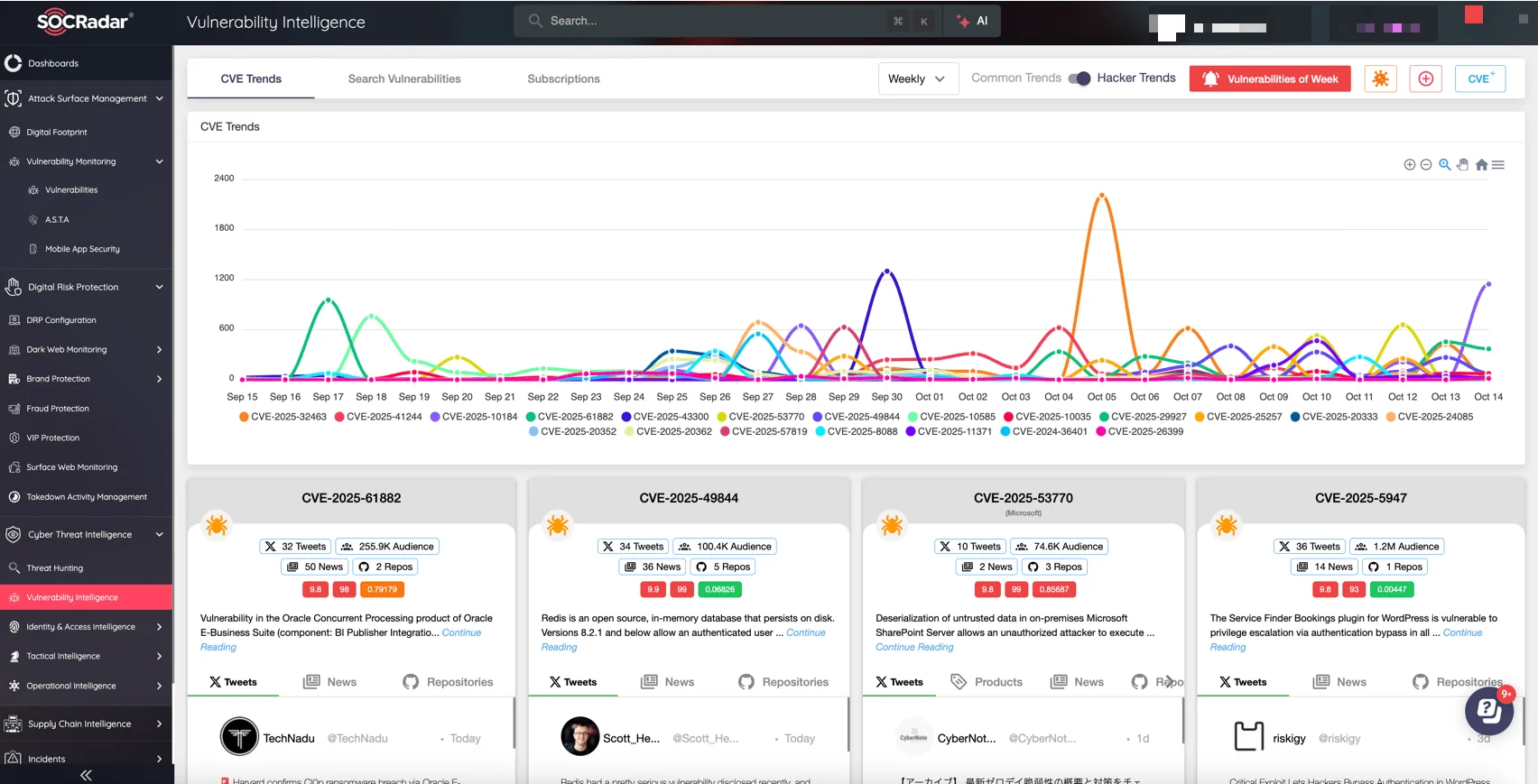Toggle CVE-2025-10184 legend series
The width and height of the screenshot is (1538, 784).
click(474, 417)
